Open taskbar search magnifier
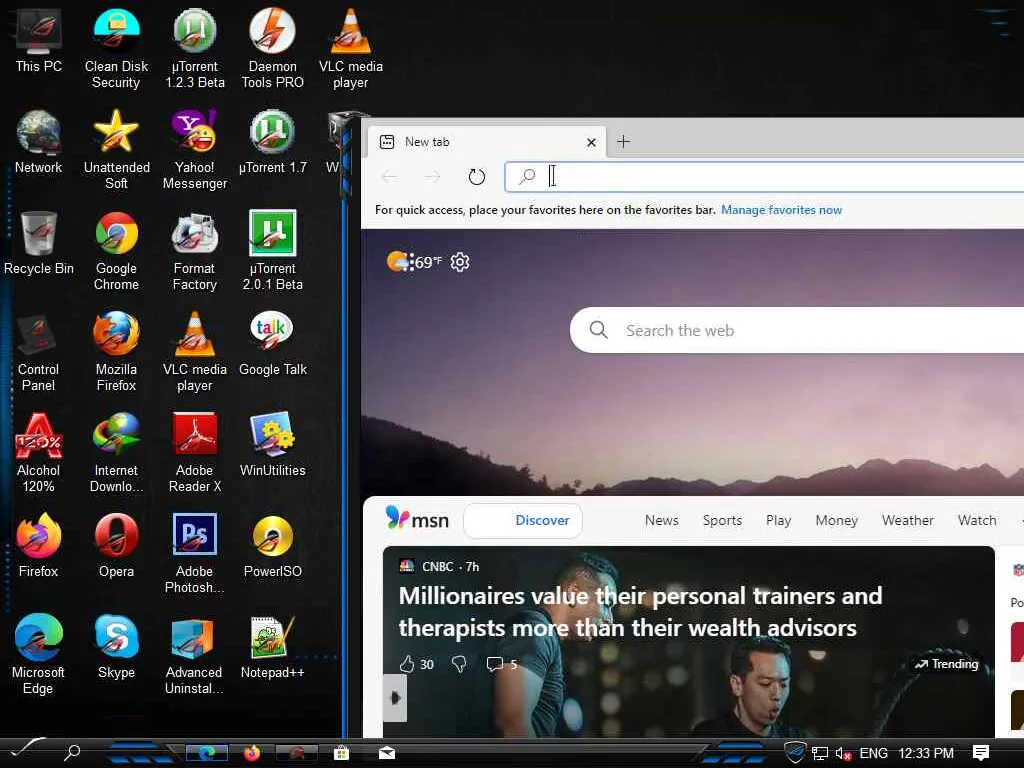Image resolution: width=1024 pixels, height=768 pixels. click(x=72, y=752)
